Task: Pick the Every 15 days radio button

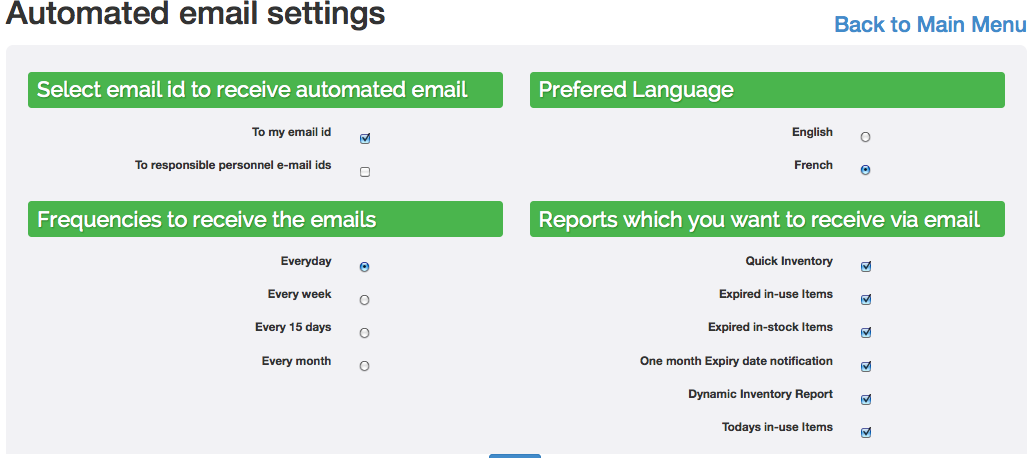Action: pos(364,333)
